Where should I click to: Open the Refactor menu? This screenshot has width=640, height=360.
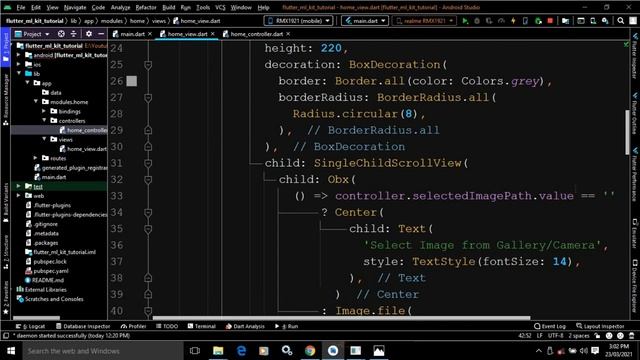pyautogui.click(x=146, y=7)
